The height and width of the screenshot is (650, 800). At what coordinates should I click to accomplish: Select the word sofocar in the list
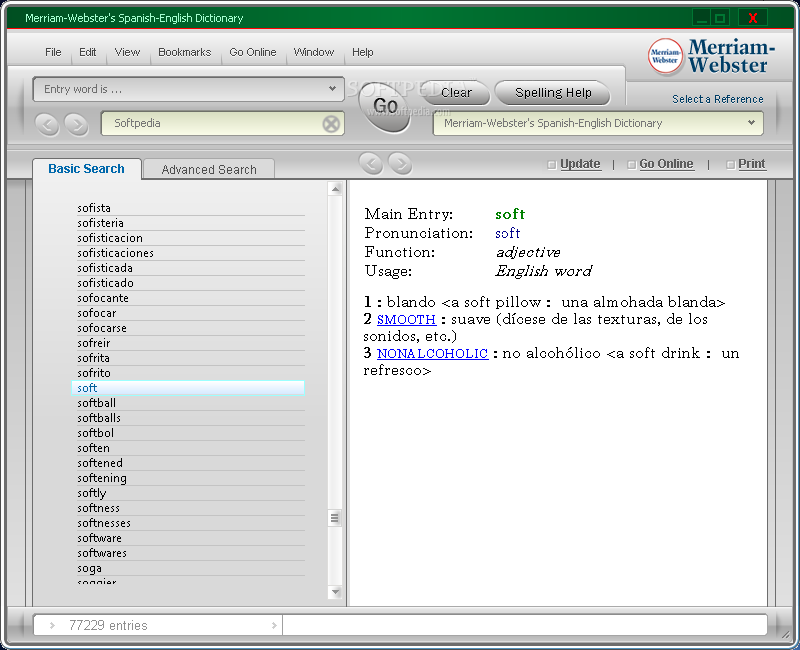(x=191, y=313)
